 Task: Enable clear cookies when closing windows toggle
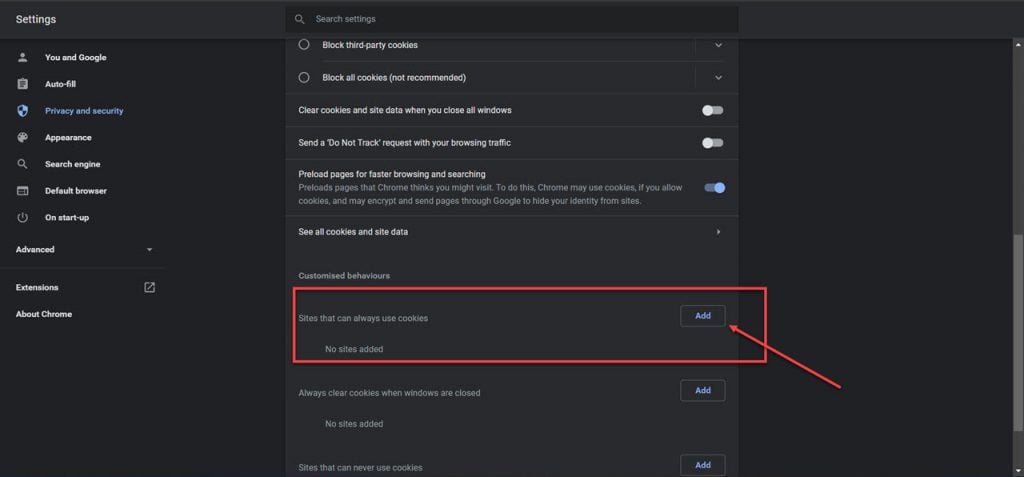coord(712,110)
